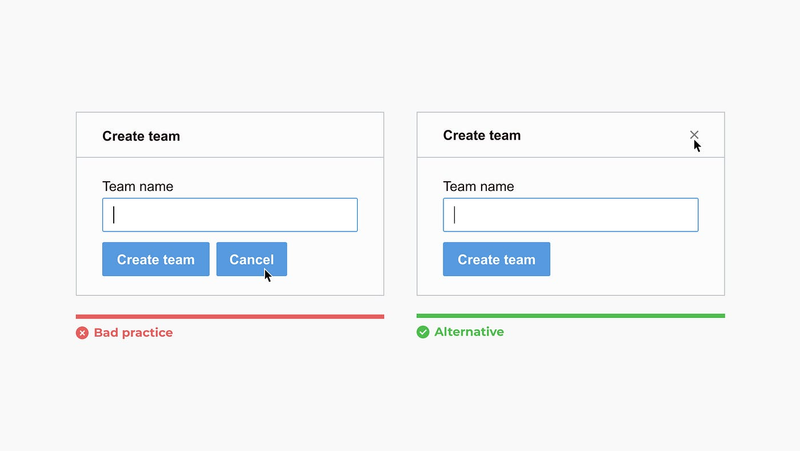Image resolution: width=800 pixels, height=451 pixels.
Task: Focus the Team name field in left dialog
Action: 230,215
